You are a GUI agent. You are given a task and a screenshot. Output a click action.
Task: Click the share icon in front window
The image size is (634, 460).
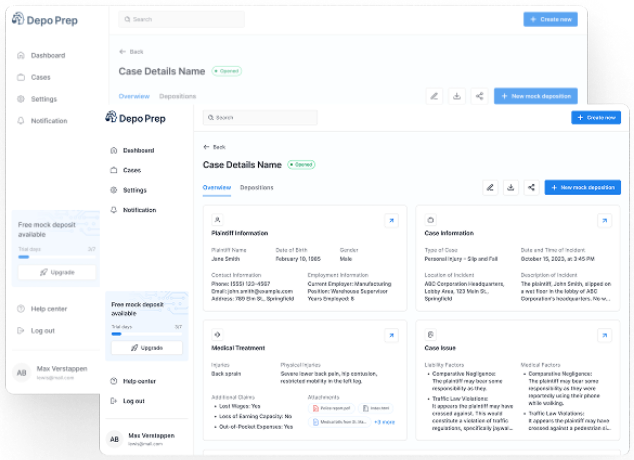(531, 187)
